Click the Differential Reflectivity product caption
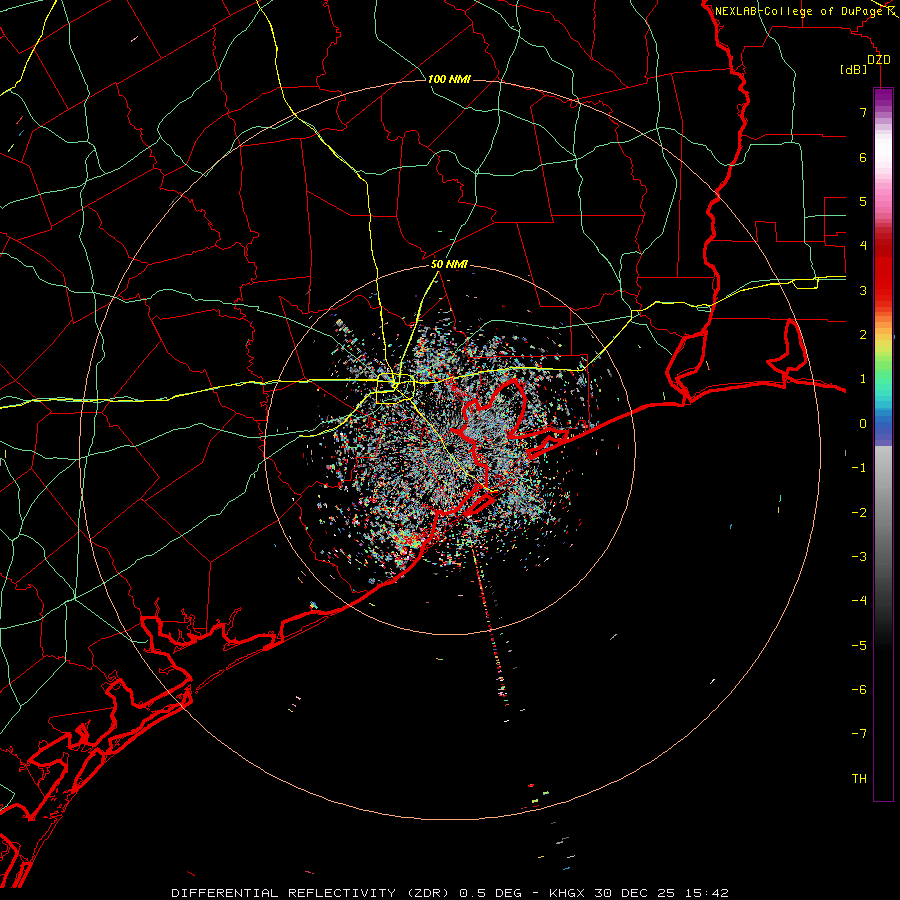 [449, 893]
